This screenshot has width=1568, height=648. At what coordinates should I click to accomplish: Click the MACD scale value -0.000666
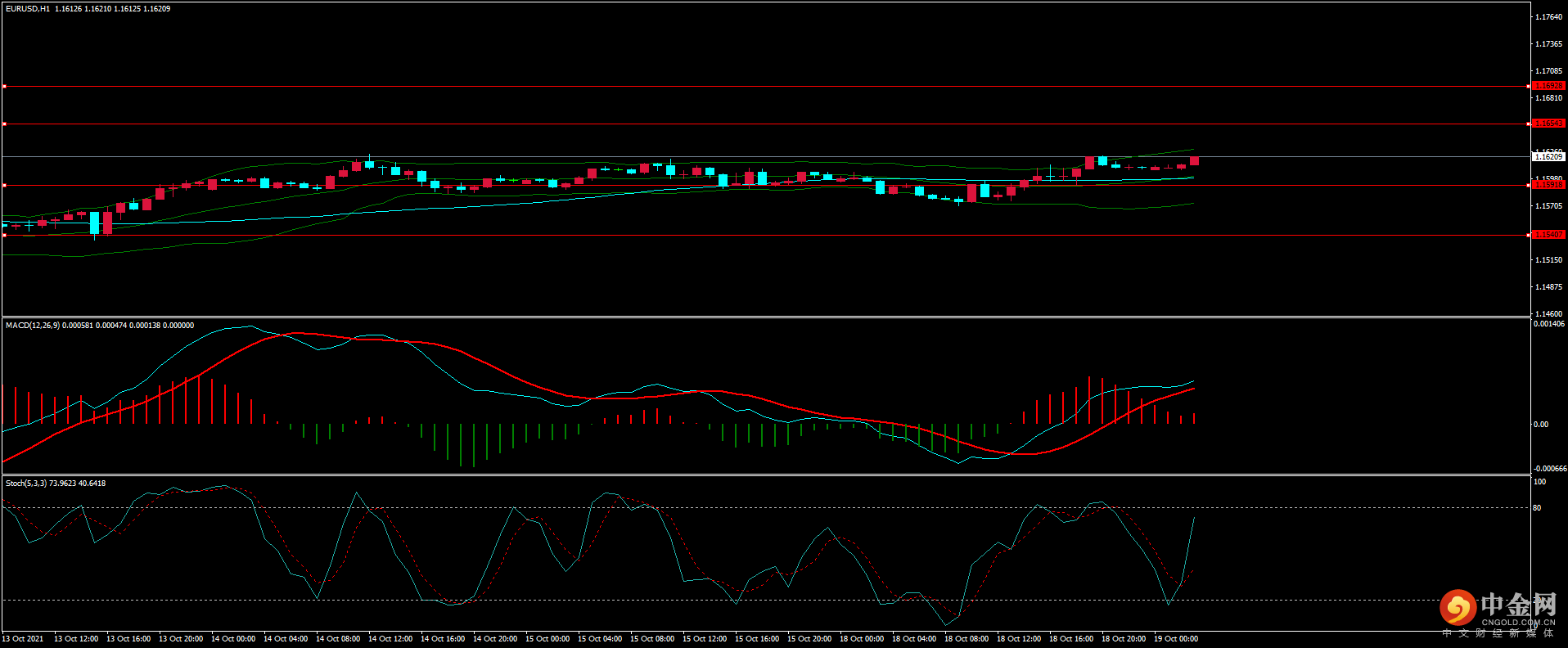pyautogui.click(x=1550, y=469)
